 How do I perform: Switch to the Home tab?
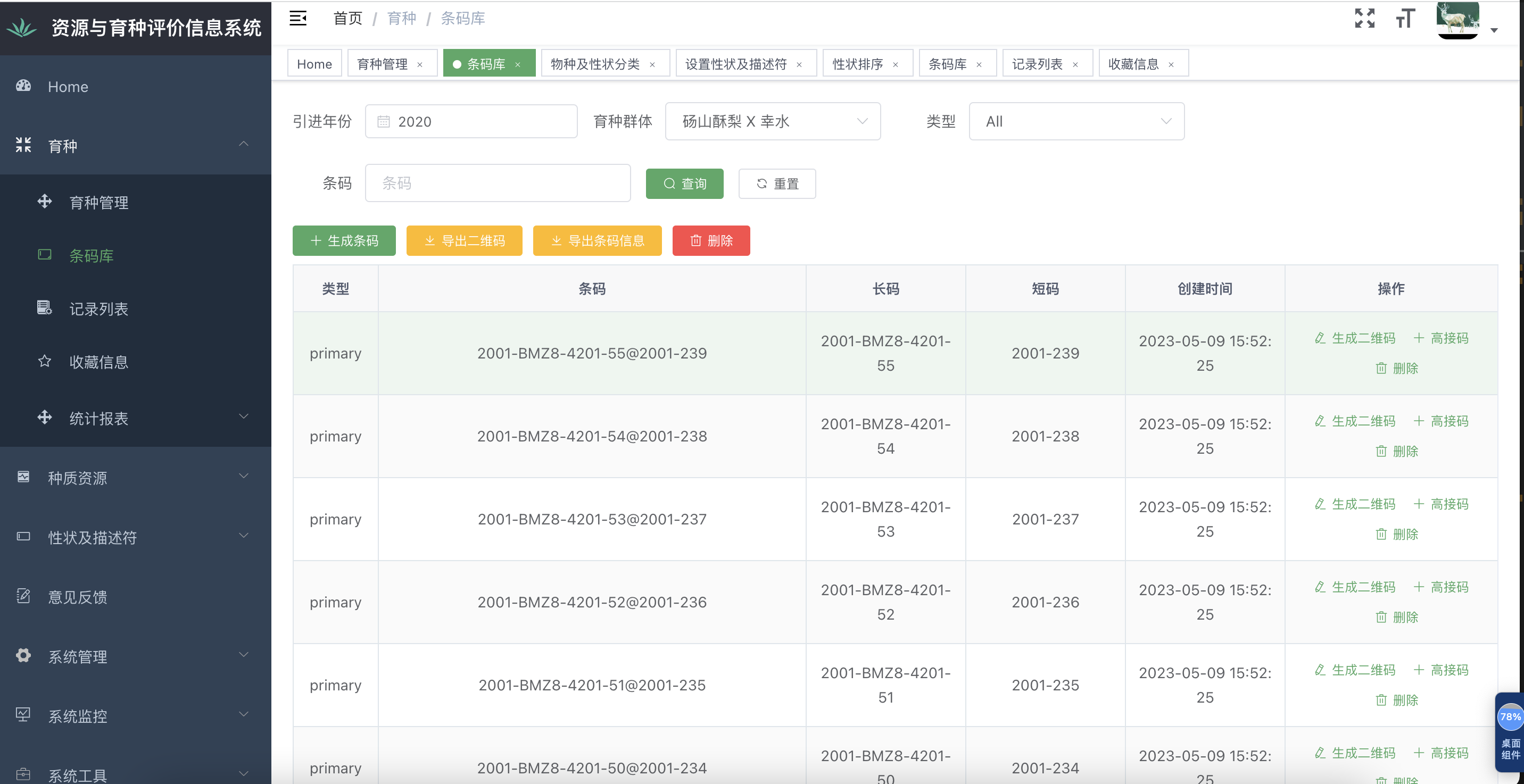[x=314, y=64]
